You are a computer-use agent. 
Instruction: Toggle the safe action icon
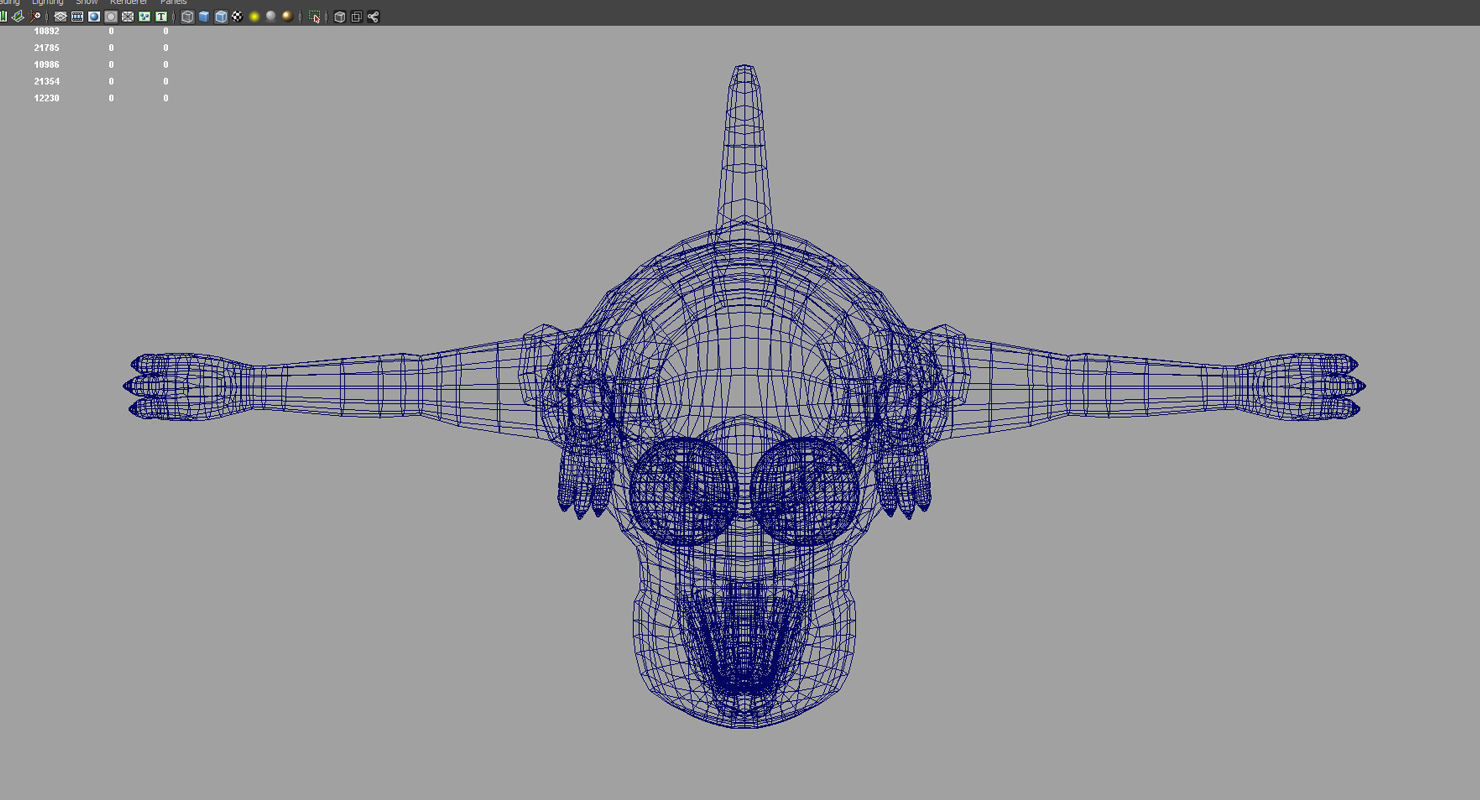[x=144, y=17]
